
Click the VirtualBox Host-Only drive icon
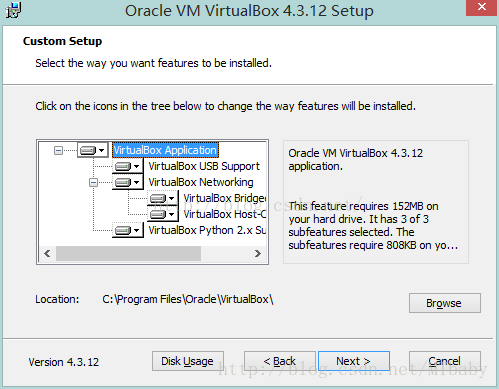tap(158, 214)
